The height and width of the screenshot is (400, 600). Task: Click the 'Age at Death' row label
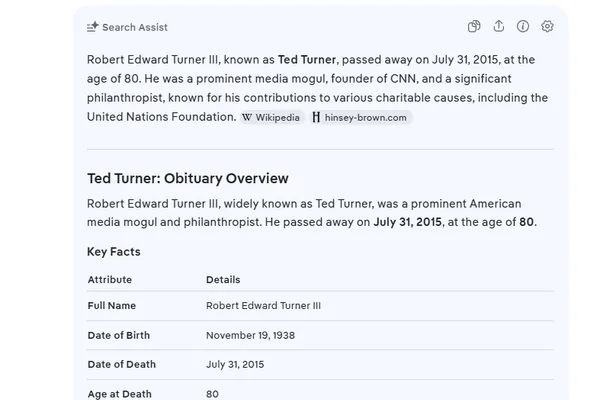(119, 394)
